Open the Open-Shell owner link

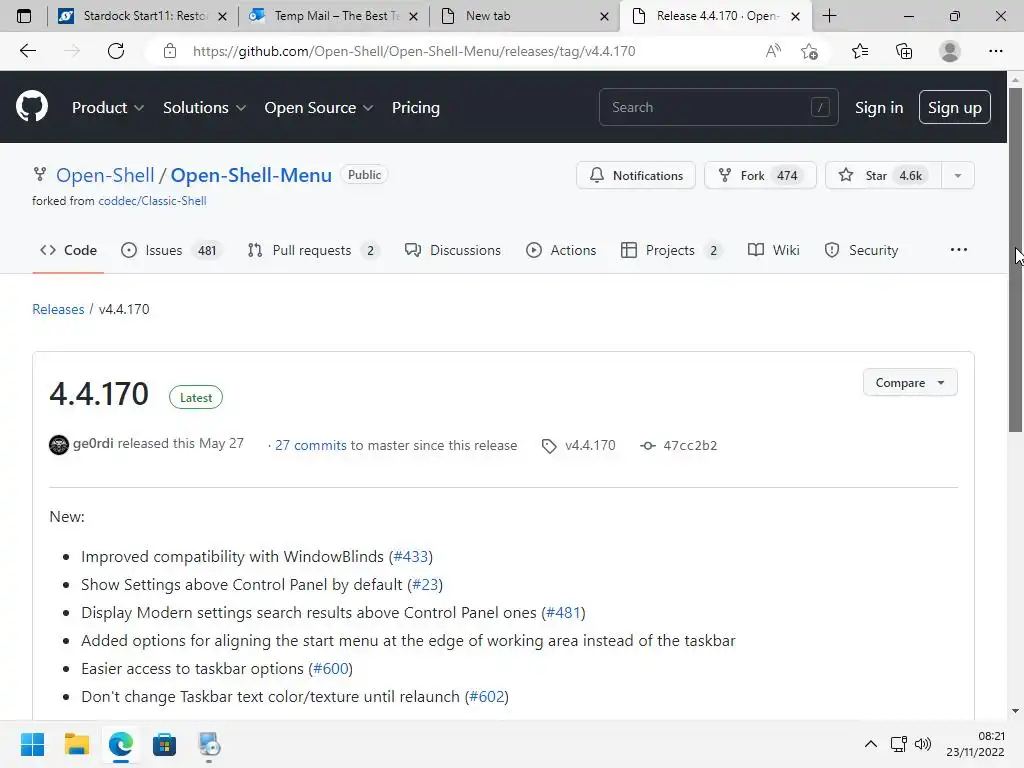click(x=105, y=175)
